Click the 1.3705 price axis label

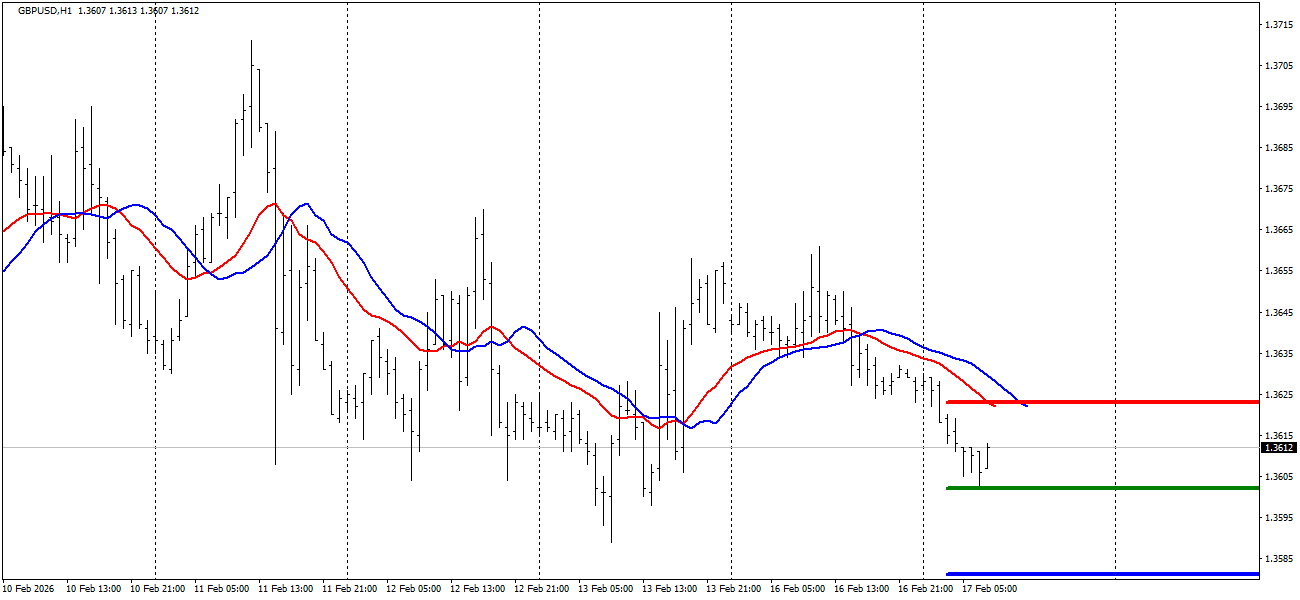pyautogui.click(x=1280, y=65)
